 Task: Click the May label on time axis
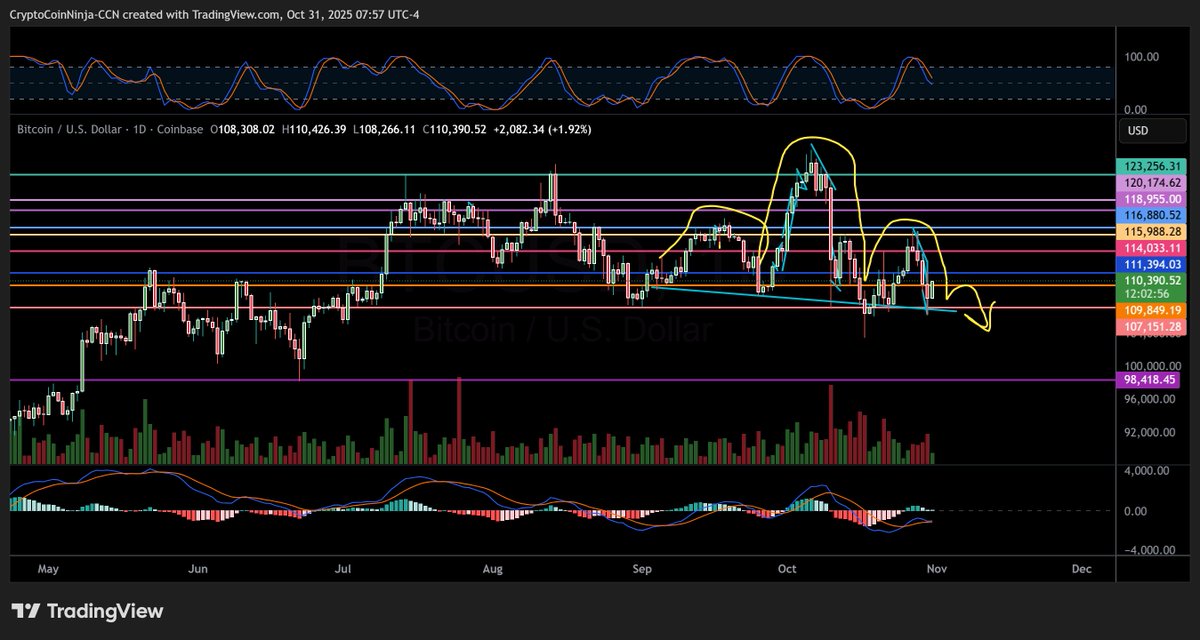coord(50,569)
